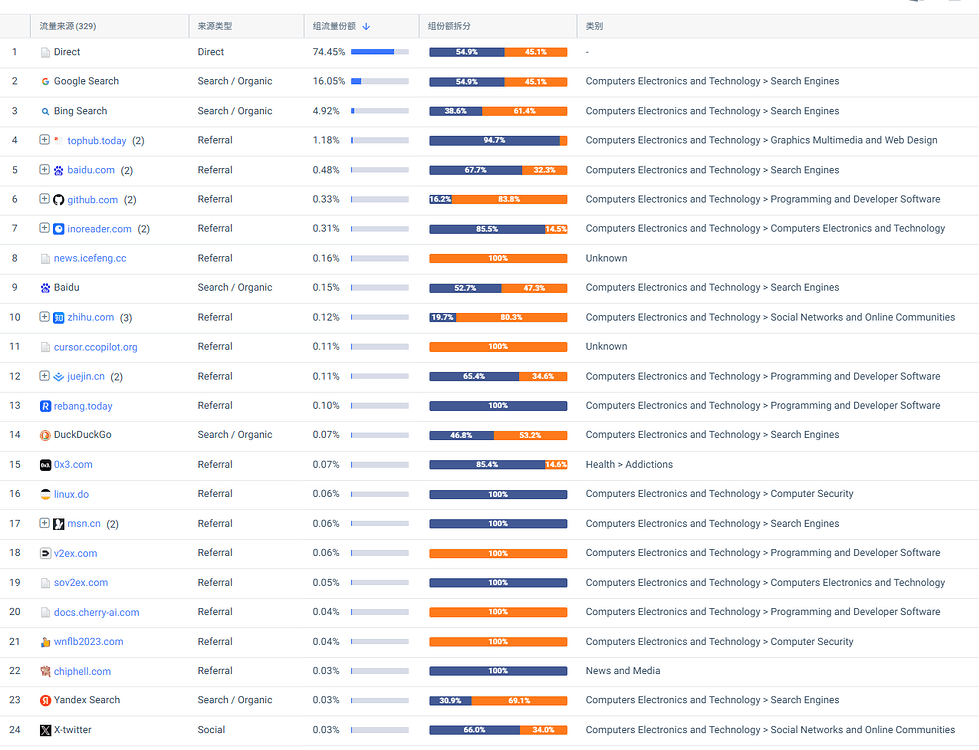Click the Baidu paw icon in row 9
This screenshot has width=979, height=750.
click(x=45, y=288)
